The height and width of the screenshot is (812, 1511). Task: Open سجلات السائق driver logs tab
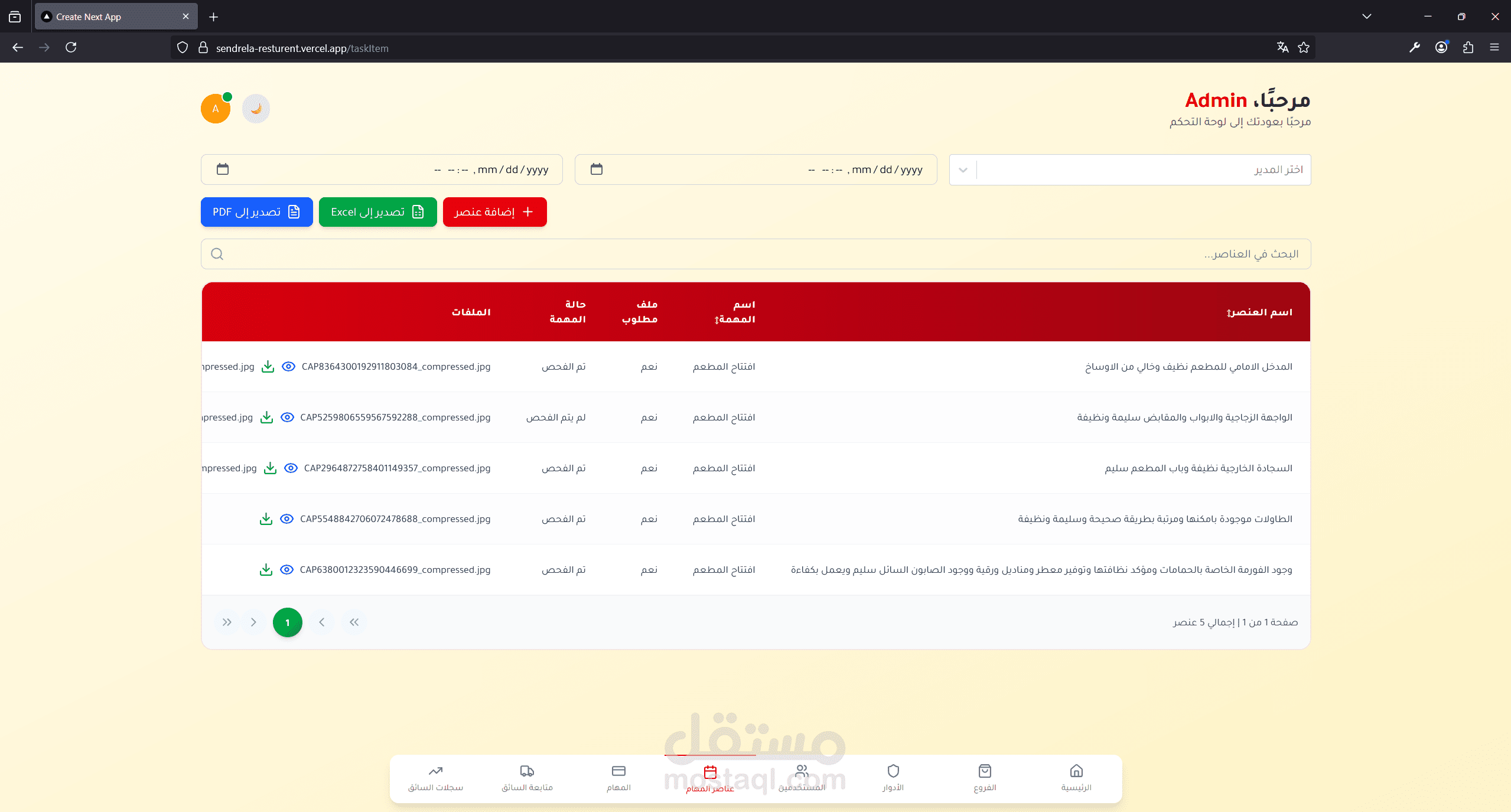(x=435, y=778)
